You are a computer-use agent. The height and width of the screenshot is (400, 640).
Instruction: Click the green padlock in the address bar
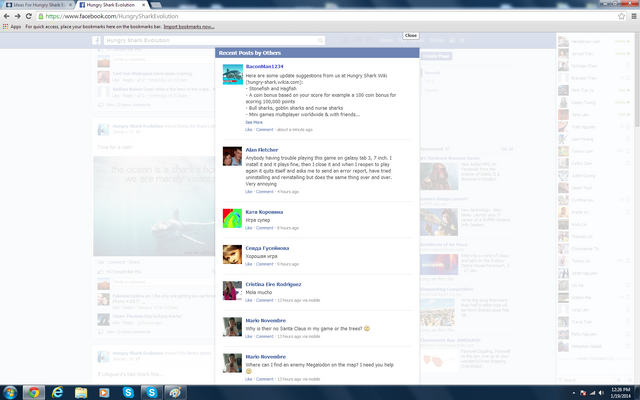(x=41, y=16)
